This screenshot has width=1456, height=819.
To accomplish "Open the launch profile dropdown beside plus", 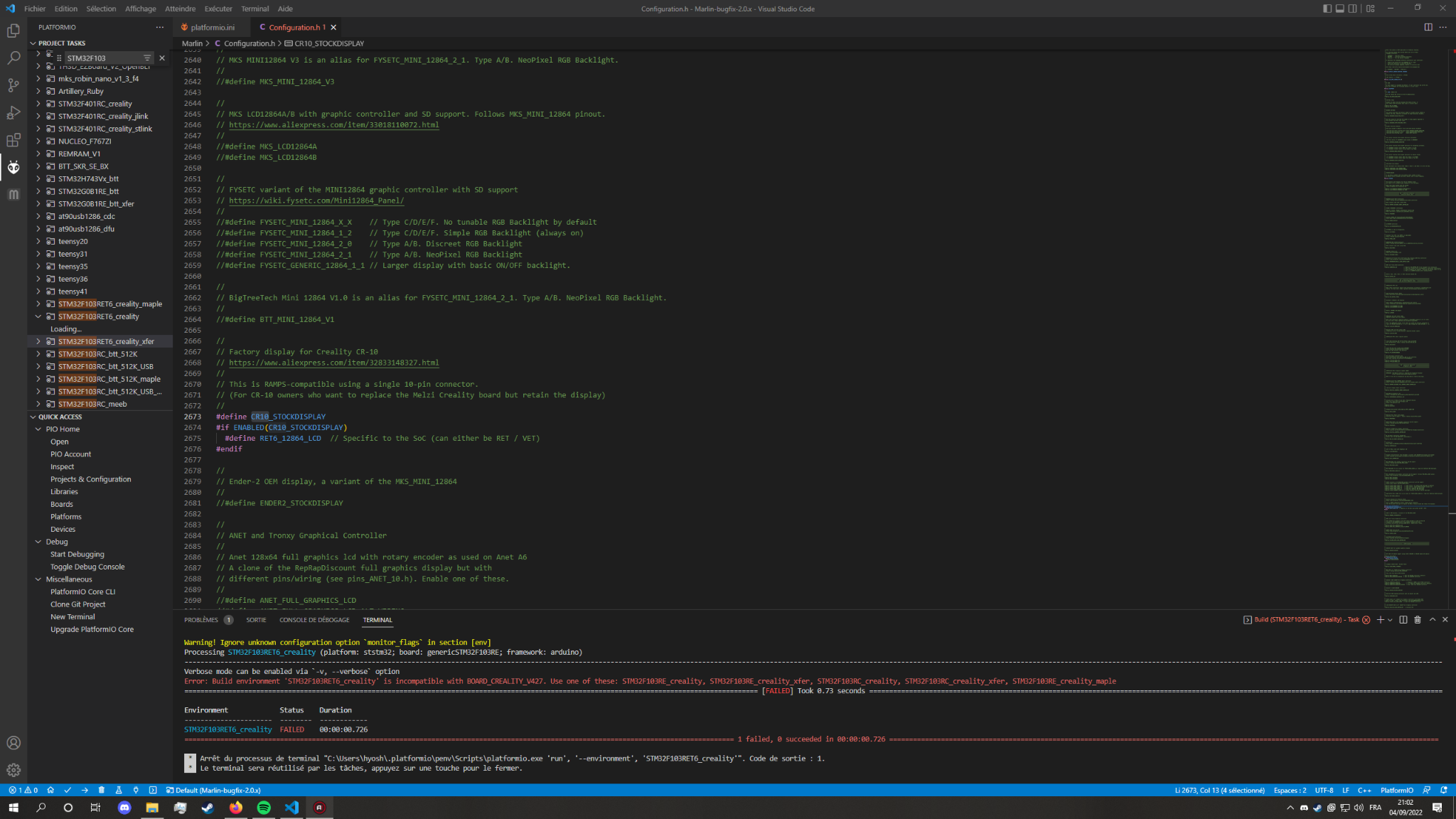I will point(1390,620).
